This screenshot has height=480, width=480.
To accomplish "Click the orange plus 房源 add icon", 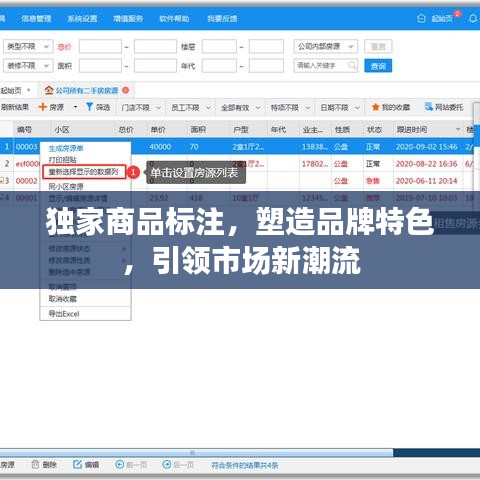I will 42,107.
